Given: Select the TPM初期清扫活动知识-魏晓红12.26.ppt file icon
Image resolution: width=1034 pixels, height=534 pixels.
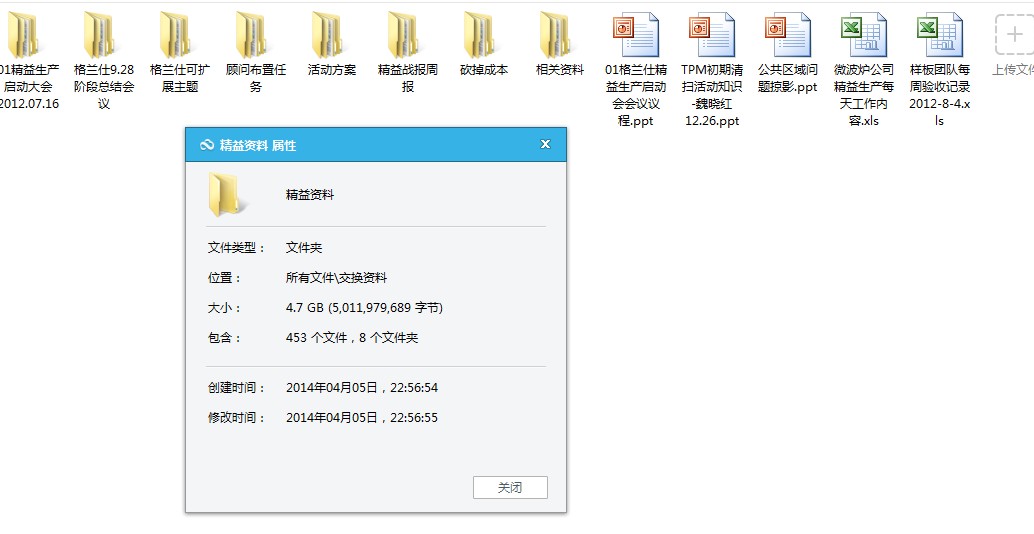Looking at the screenshot, I should click(712, 35).
